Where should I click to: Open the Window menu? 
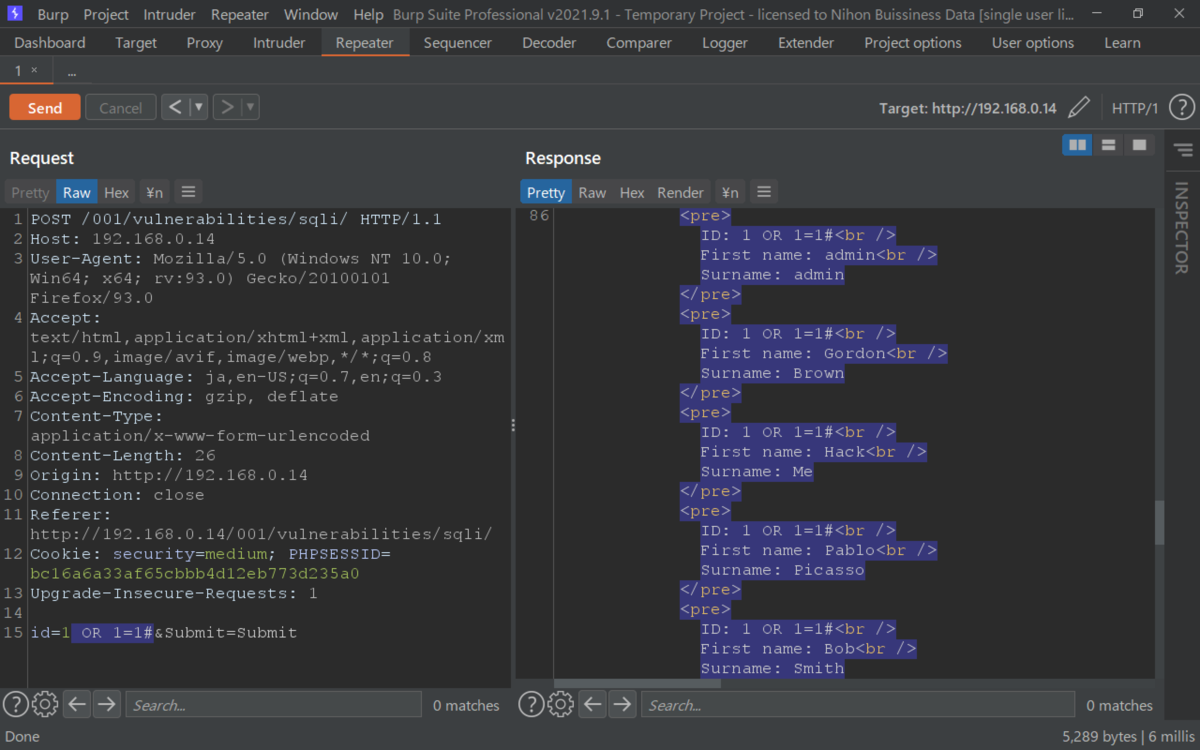[311, 14]
